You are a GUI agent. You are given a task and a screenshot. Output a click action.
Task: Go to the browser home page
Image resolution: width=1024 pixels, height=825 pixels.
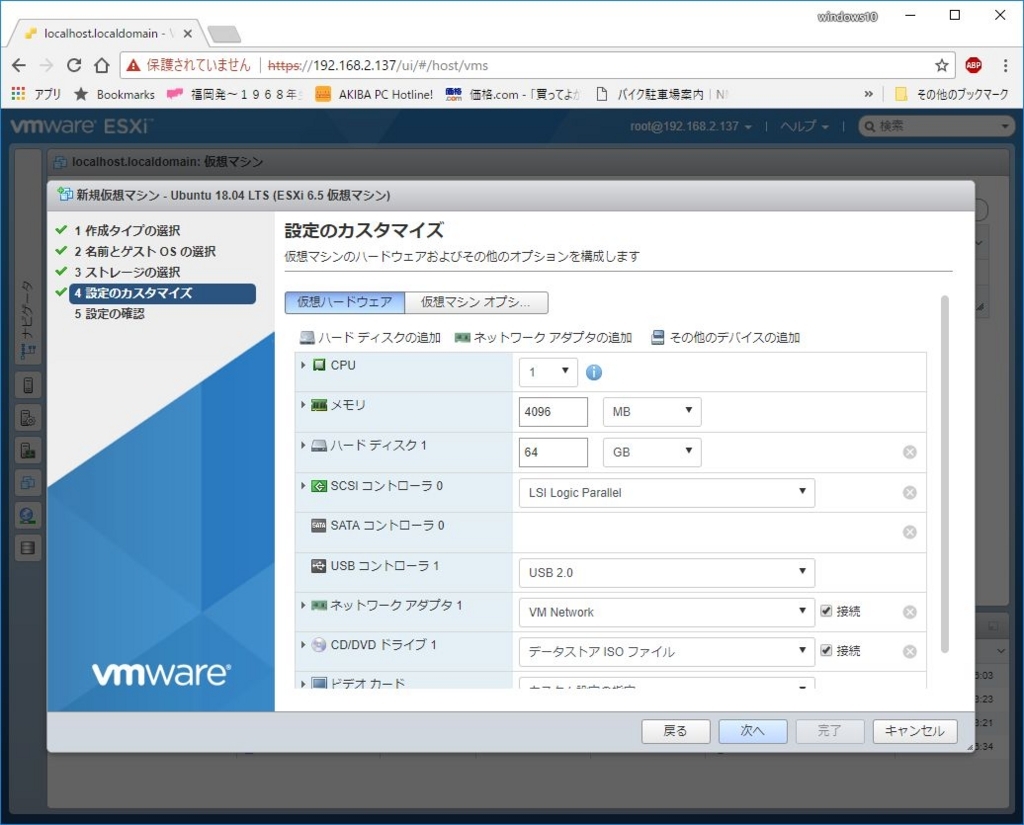[101, 65]
